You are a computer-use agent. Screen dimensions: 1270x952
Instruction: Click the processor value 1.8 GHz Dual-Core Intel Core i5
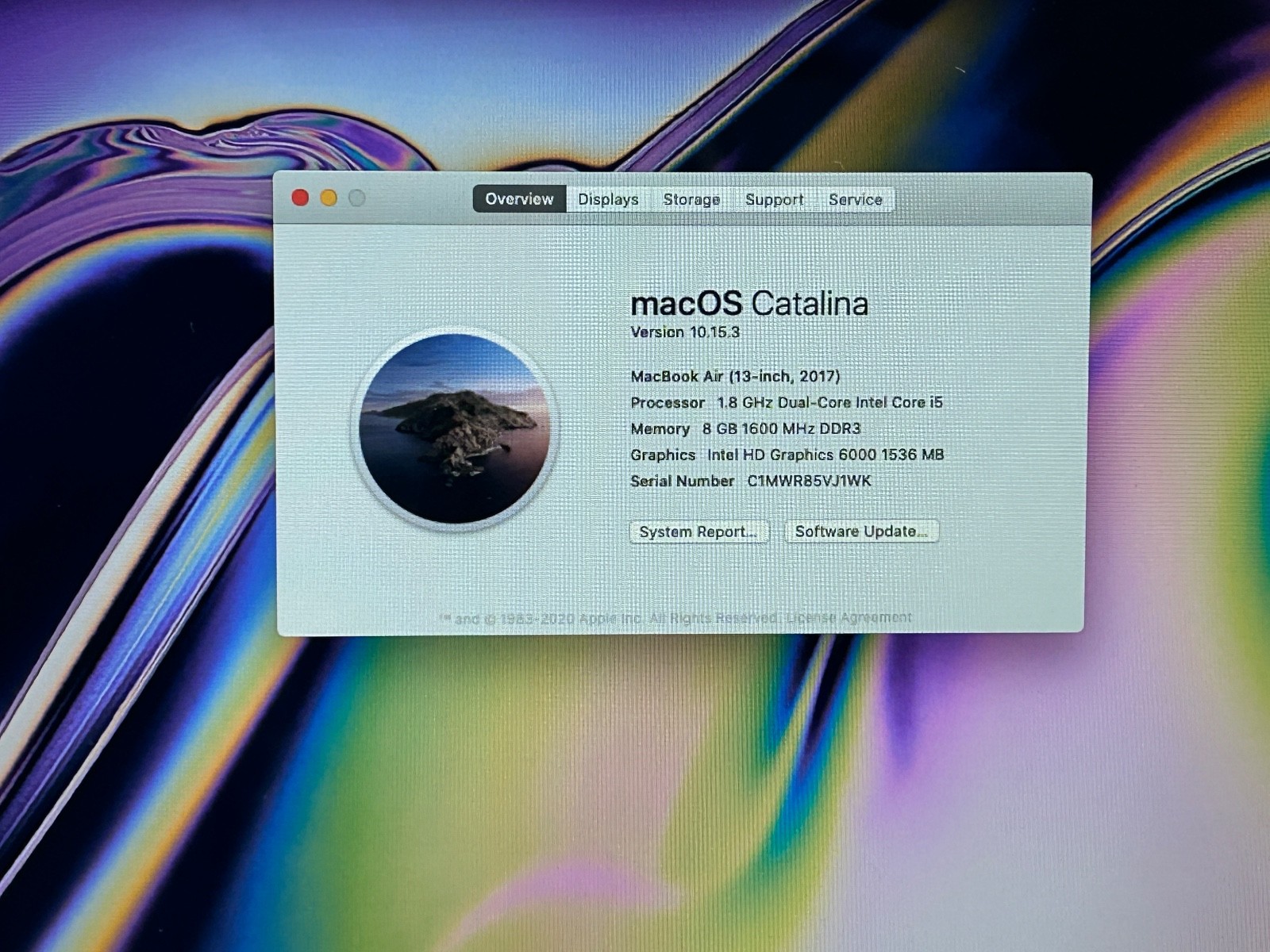point(830,402)
